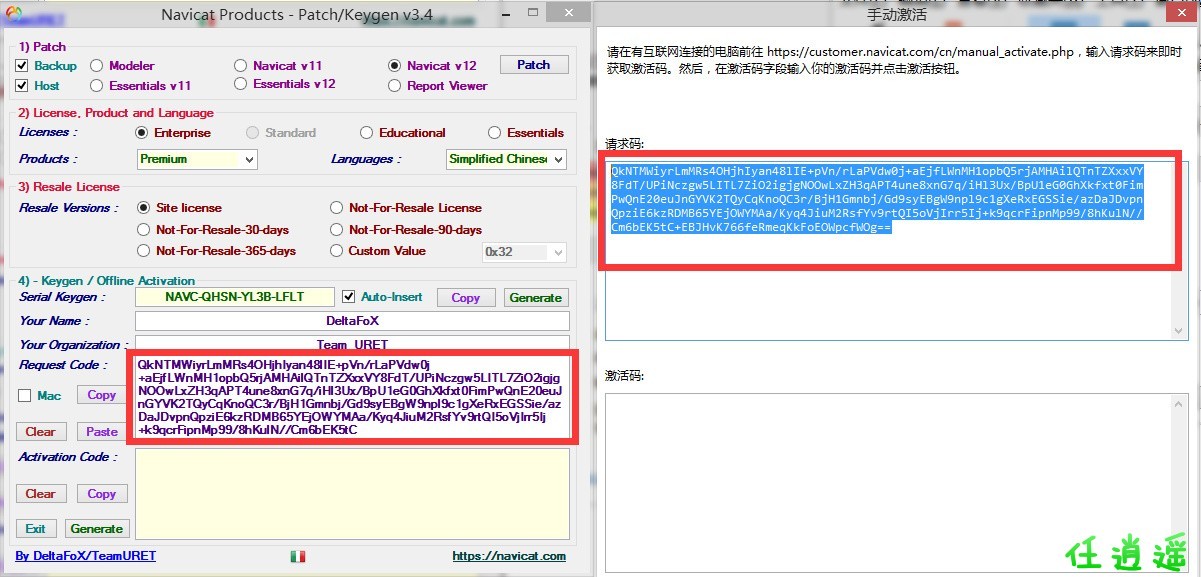
Task: Select Essentials v12 radio option
Action: tap(241, 84)
